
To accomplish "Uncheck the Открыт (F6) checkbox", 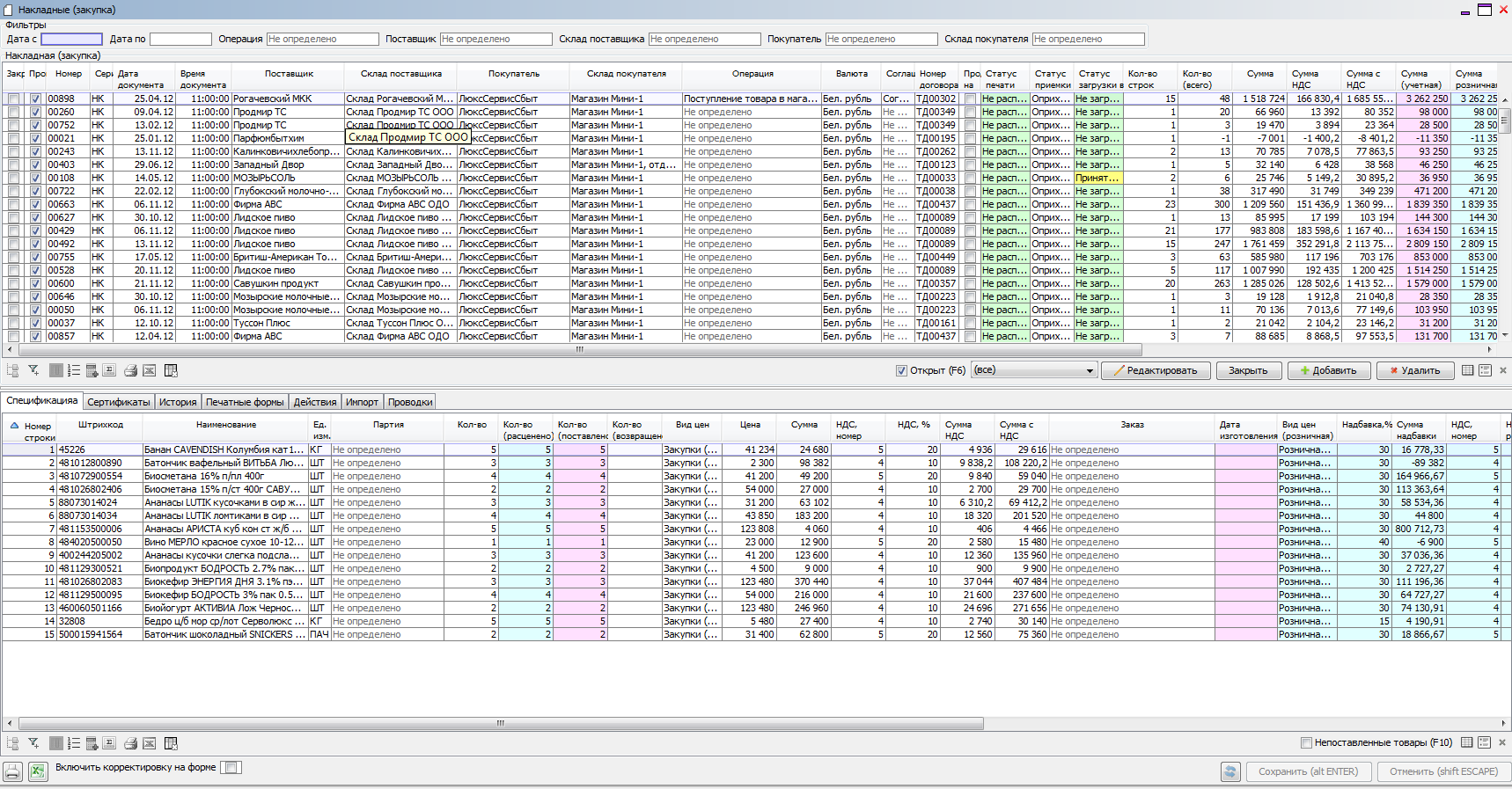I will 901,371.
